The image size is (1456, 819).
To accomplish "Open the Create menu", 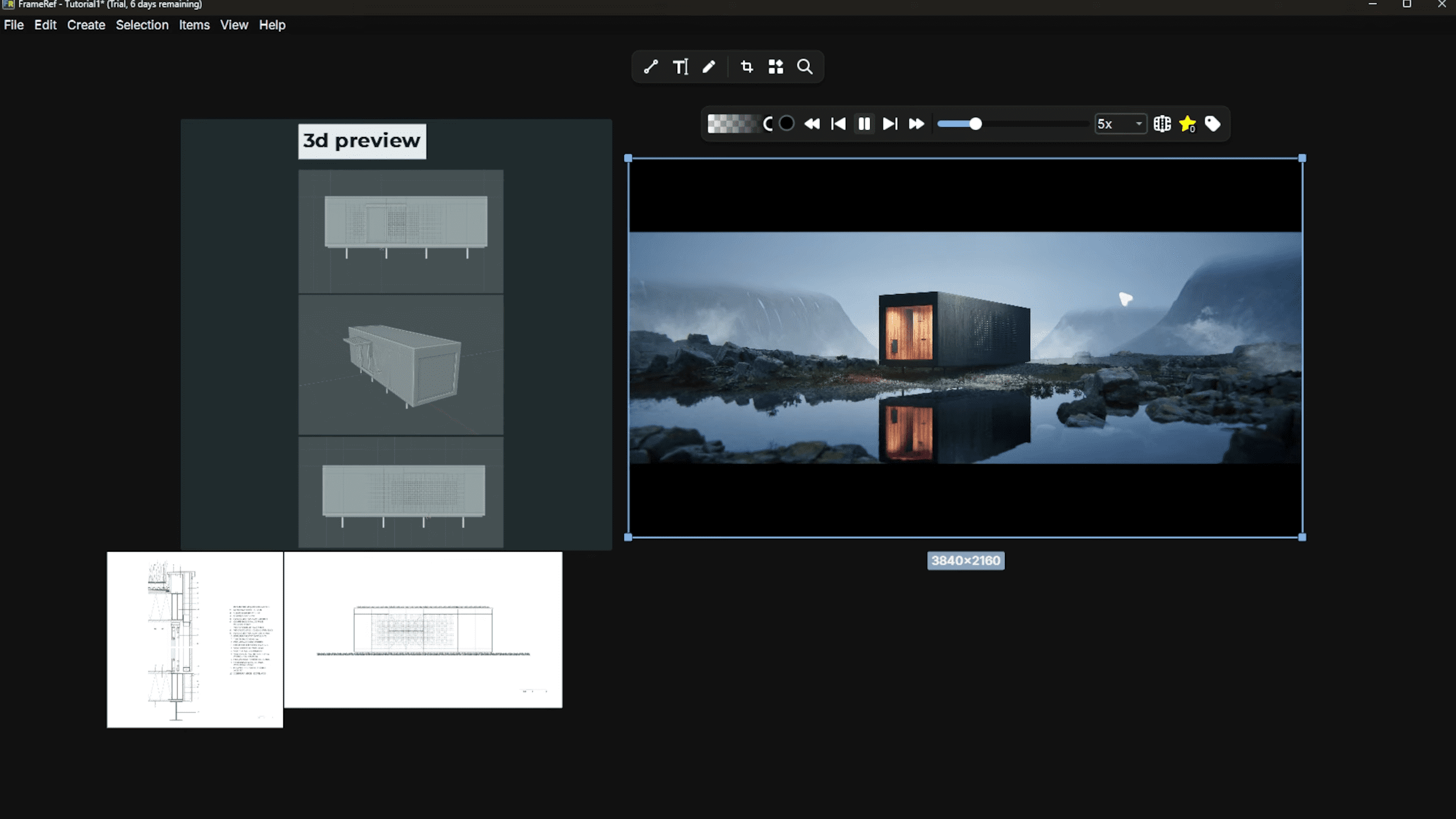I will coord(86,25).
